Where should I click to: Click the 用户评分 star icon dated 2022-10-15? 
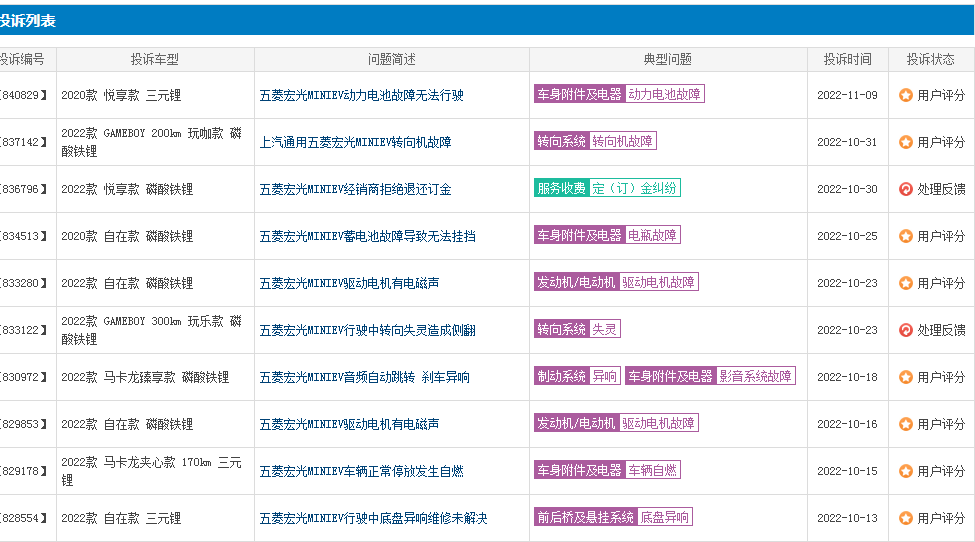905,471
